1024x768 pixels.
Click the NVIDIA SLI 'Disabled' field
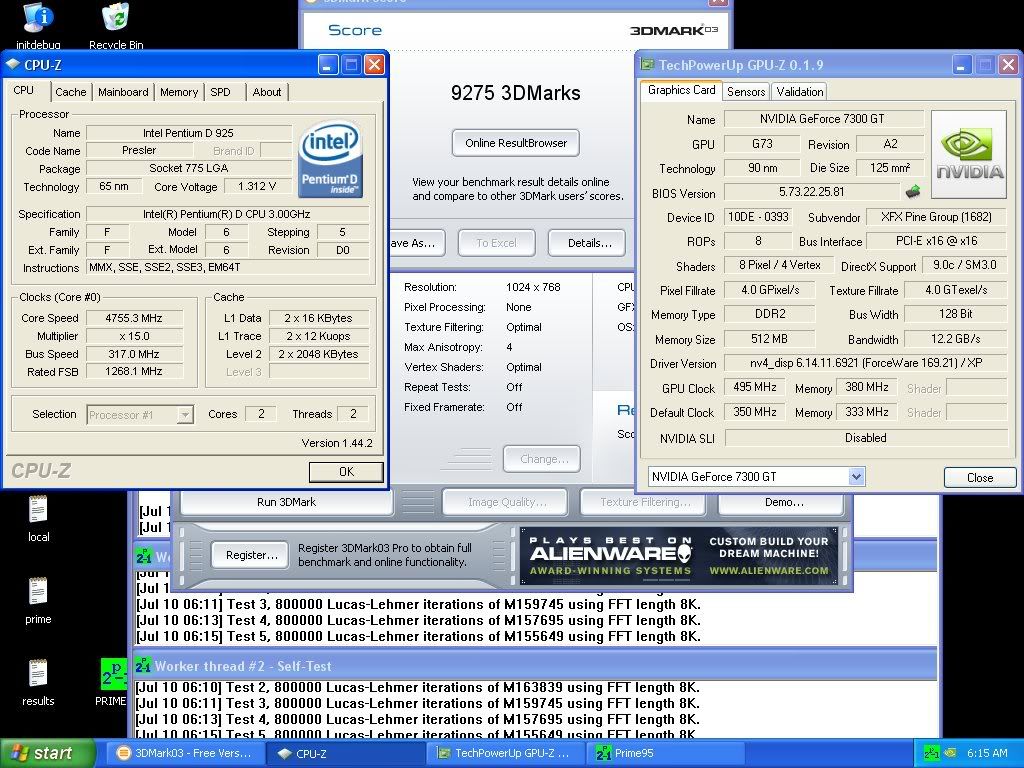866,438
